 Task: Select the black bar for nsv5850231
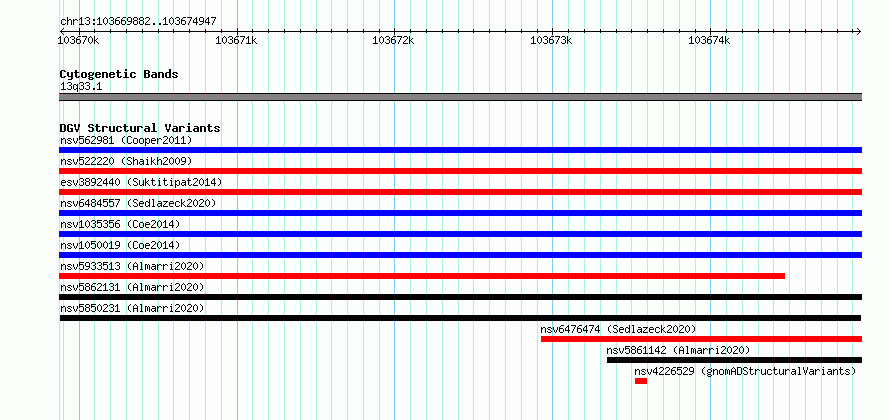click(x=460, y=318)
